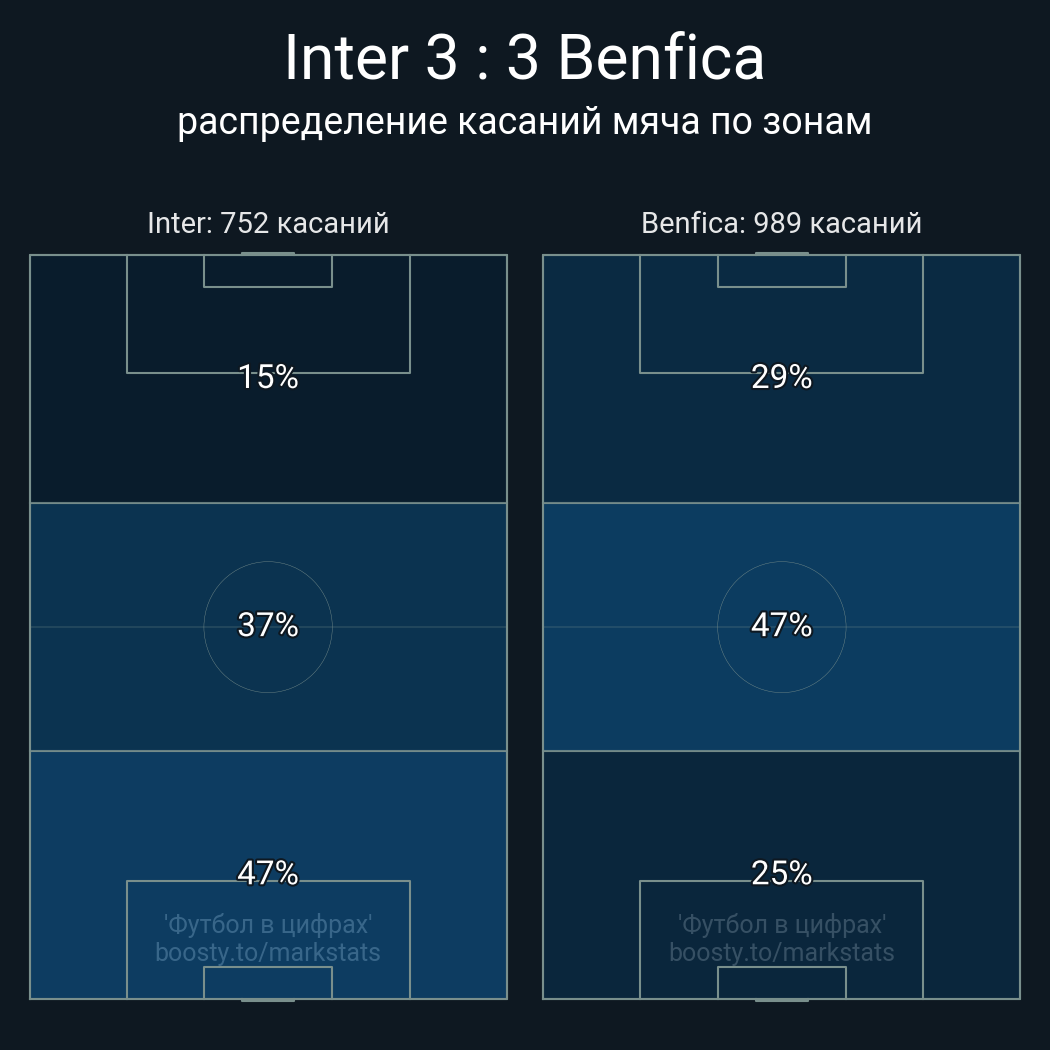Open boosty.to/markstats link on Inter pitch
The width and height of the screenshot is (1050, 1050).
pyautogui.click(x=268, y=952)
